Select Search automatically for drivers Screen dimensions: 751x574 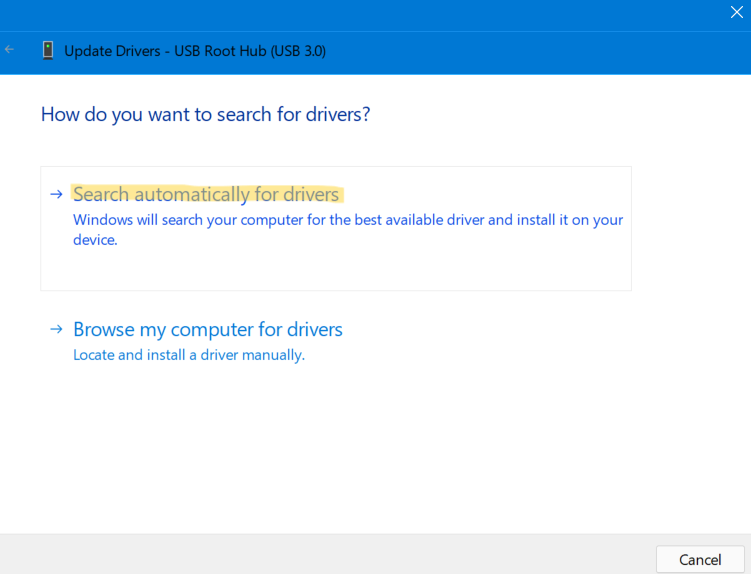(206, 195)
